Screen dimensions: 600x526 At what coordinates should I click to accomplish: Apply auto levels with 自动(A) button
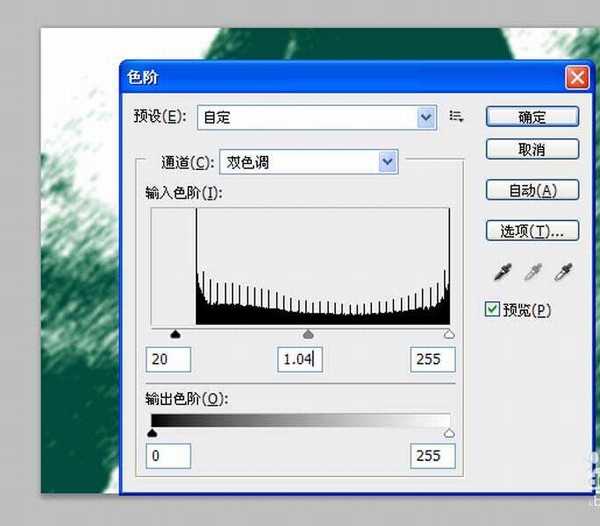(532, 190)
